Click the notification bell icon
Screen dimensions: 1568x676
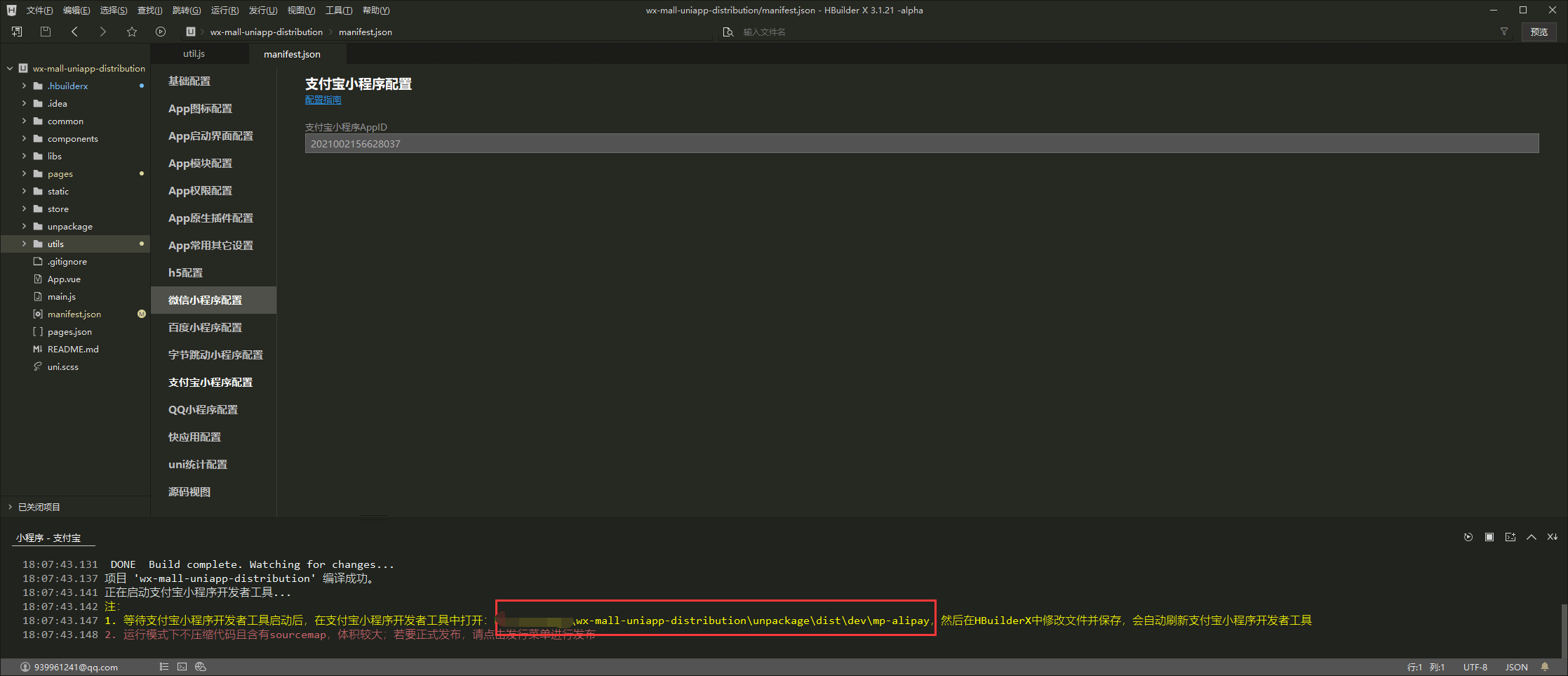(x=1545, y=667)
